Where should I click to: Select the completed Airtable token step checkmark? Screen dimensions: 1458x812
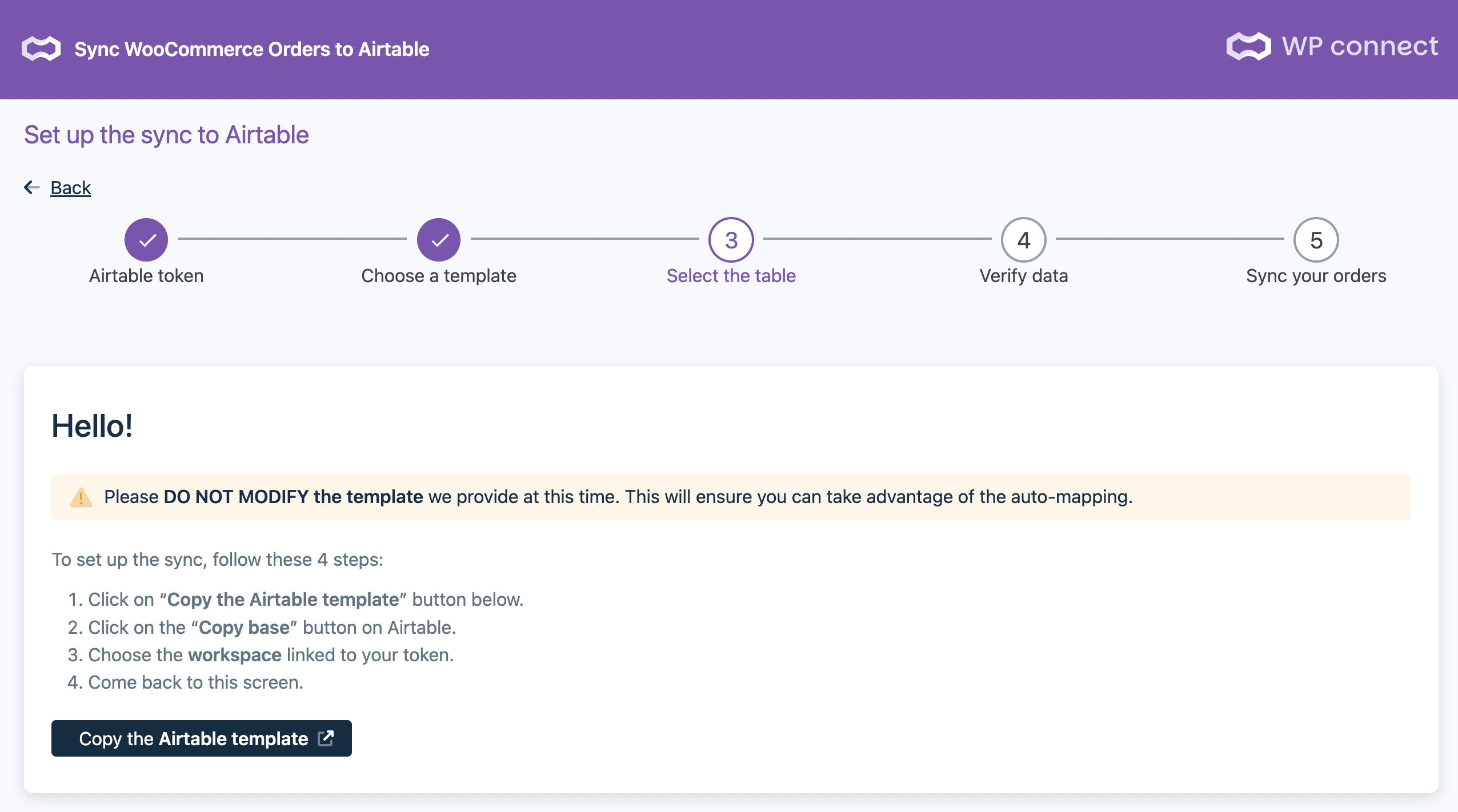[146, 240]
